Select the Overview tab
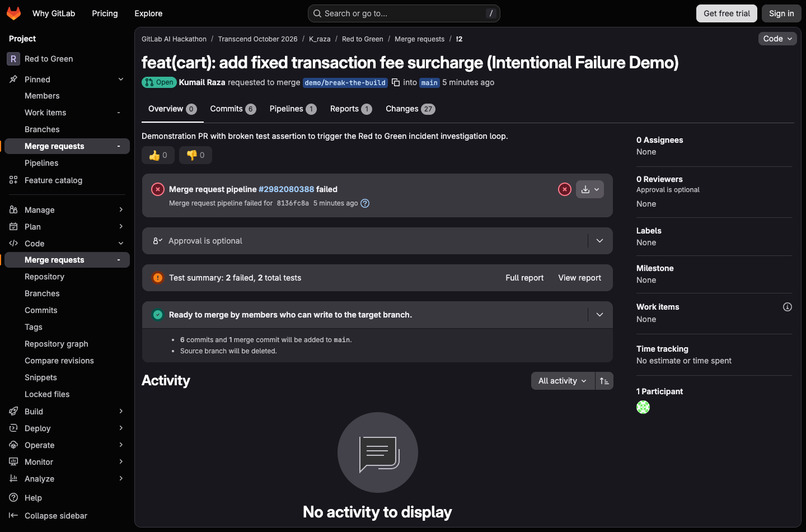This screenshot has width=806, height=532. click(x=172, y=109)
